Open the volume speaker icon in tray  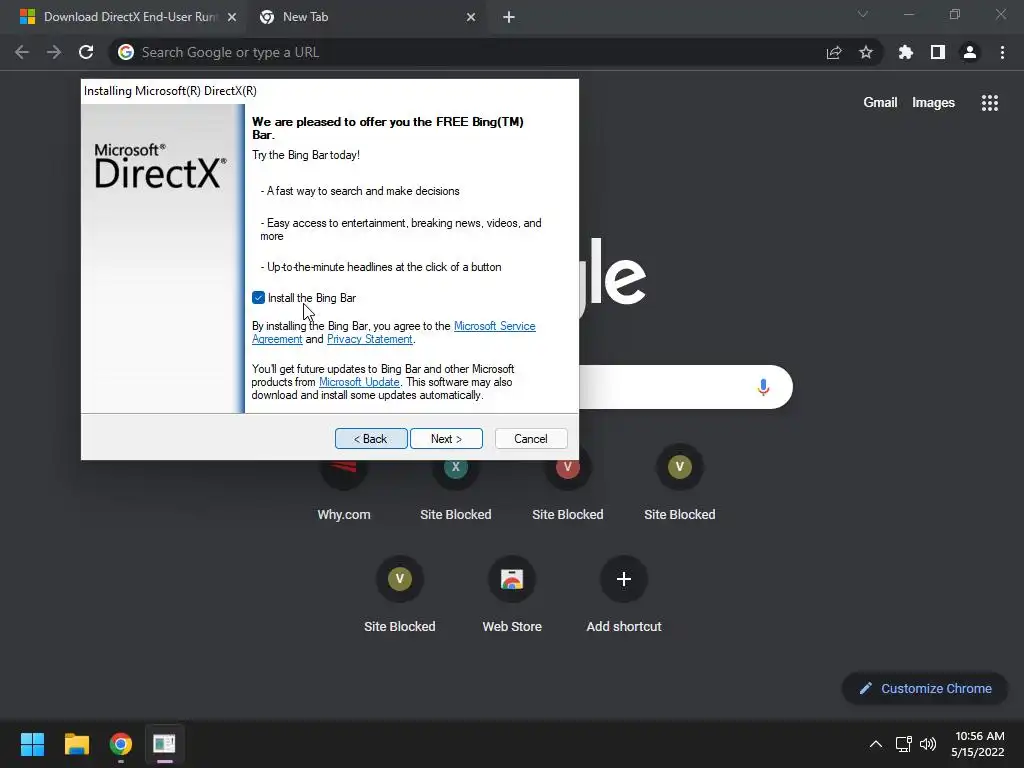click(x=927, y=744)
